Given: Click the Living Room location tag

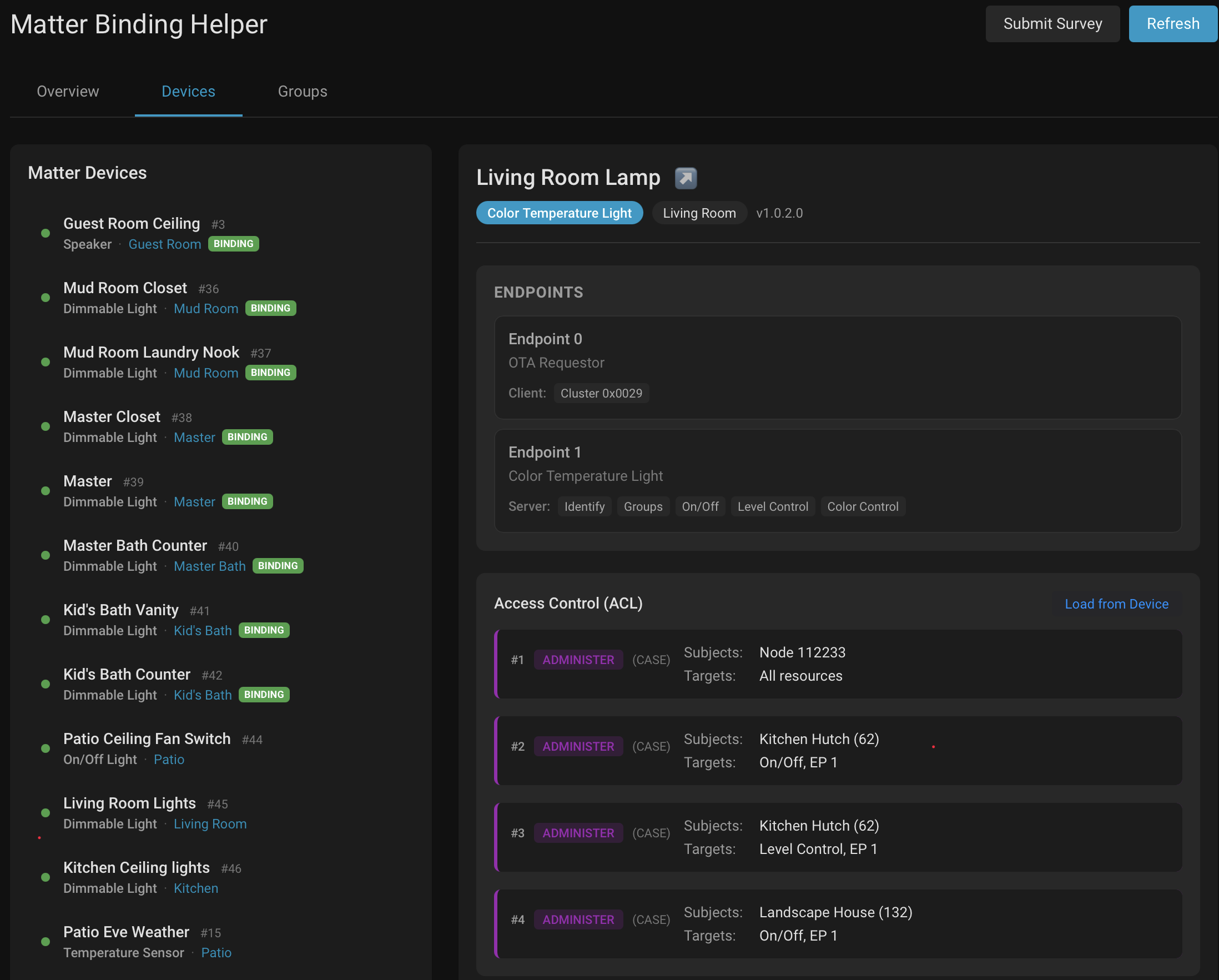Looking at the screenshot, I should (699, 213).
